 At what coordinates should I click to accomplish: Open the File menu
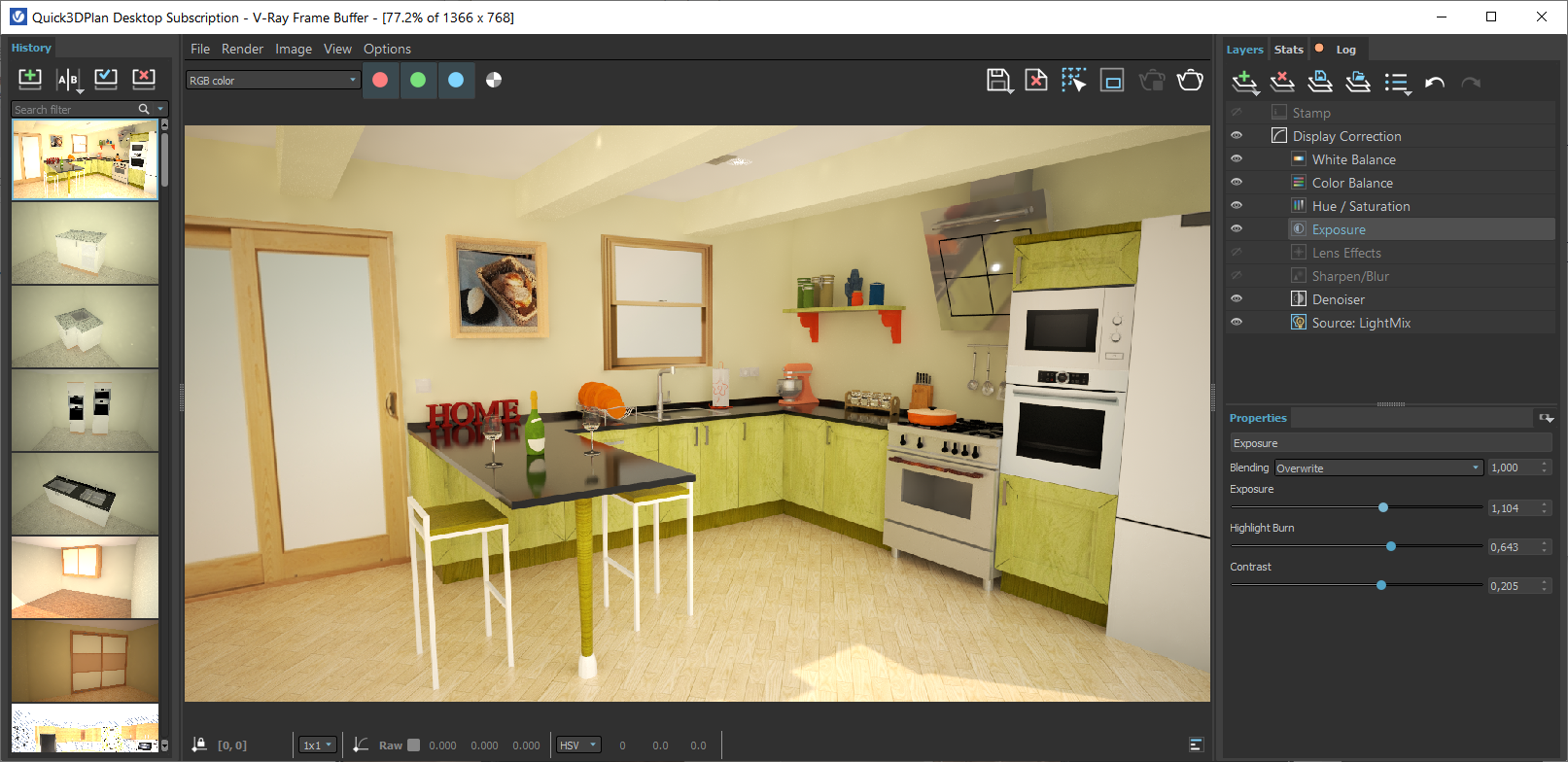(x=200, y=49)
